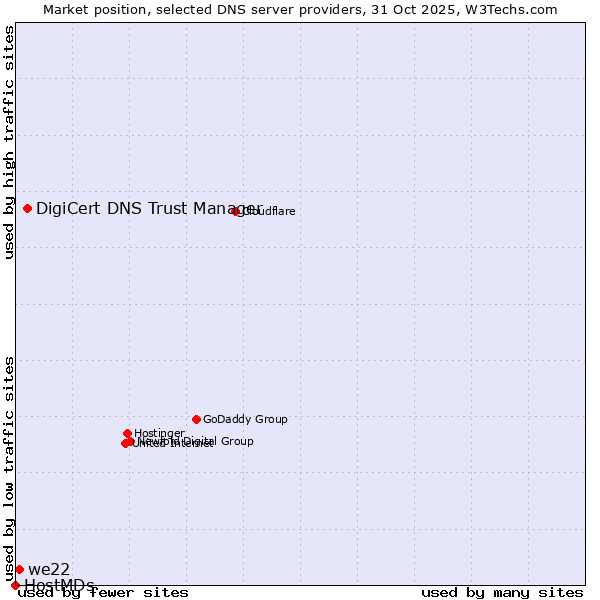Select the HostMDs data point marker
The height and width of the screenshot is (600, 600).
(15, 585)
